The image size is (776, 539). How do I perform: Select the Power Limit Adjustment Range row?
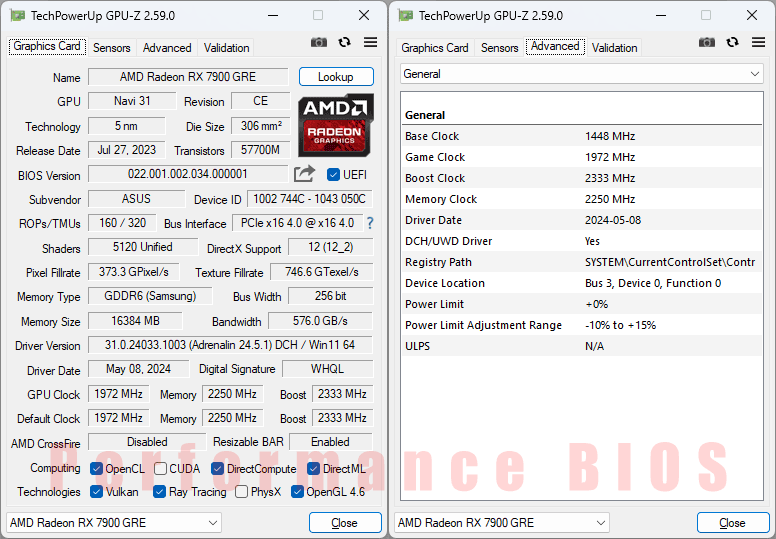pyautogui.click(x=582, y=325)
